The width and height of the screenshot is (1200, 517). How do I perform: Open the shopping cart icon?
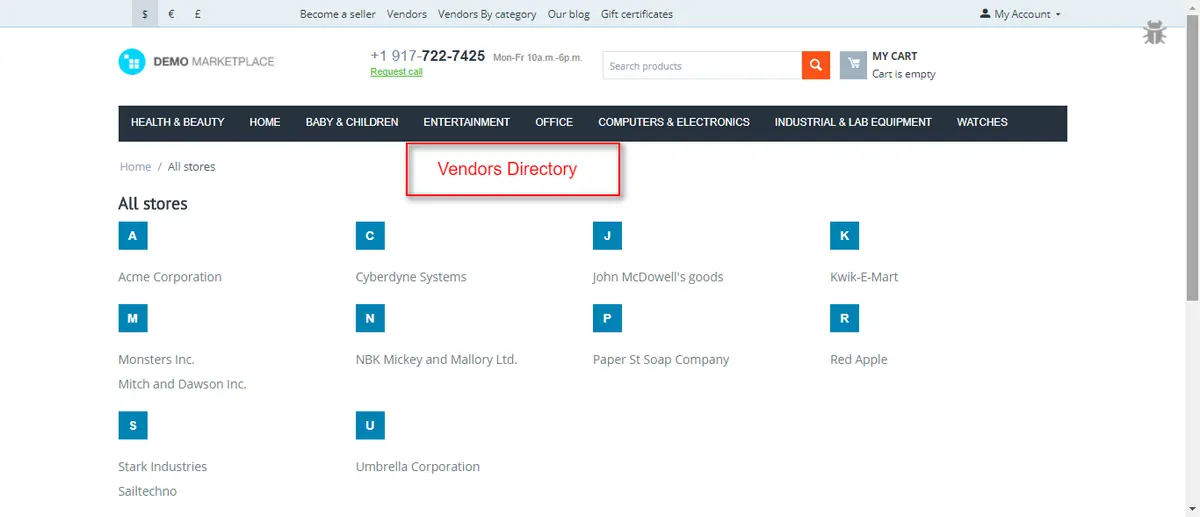(853, 65)
